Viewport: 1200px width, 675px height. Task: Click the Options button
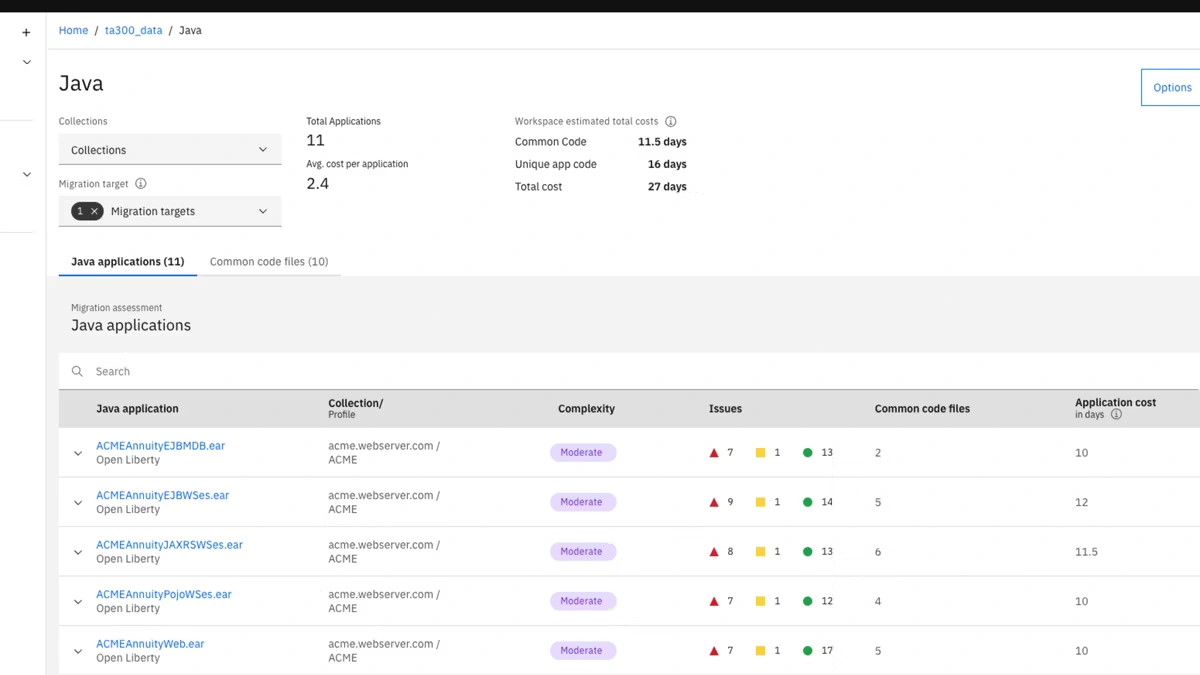(x=1171, y=87)
